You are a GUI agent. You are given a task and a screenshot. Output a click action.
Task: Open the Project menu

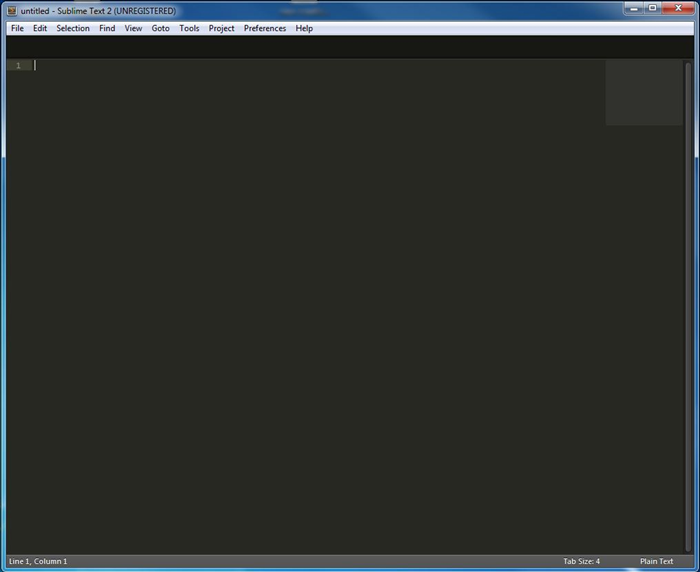click(x=221, y=28)
